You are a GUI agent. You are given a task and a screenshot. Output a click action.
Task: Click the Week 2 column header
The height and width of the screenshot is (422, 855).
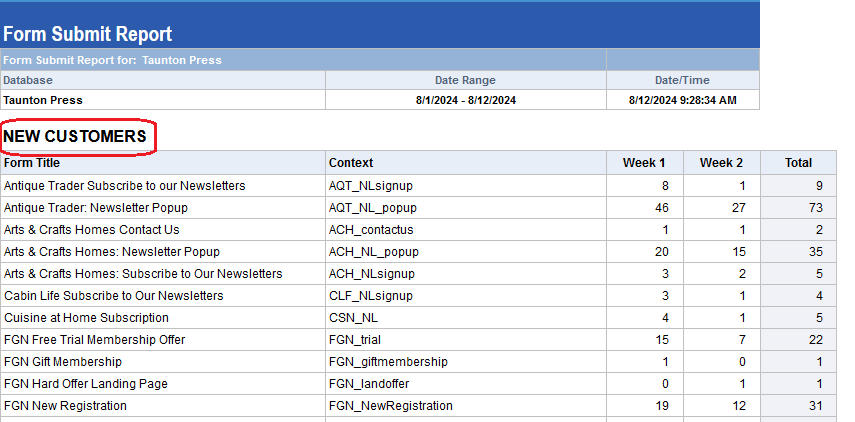pyautogui.click(x=721, y=162)
